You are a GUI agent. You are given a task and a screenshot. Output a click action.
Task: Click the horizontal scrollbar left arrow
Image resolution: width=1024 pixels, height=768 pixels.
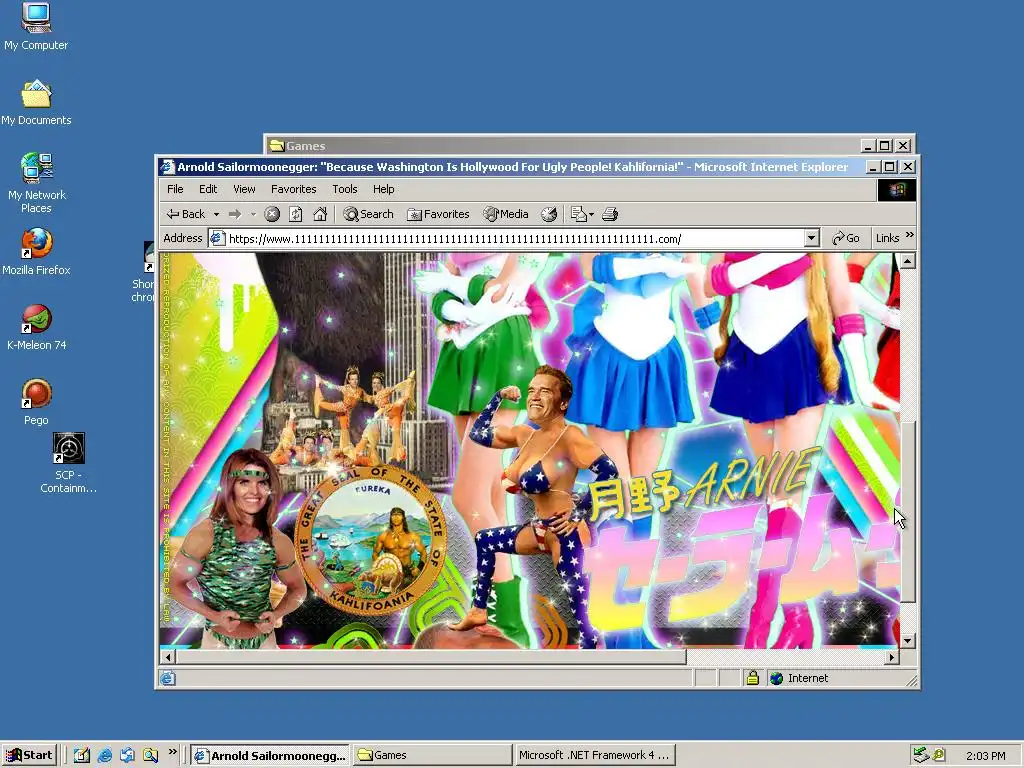click(x=168, y=657)
